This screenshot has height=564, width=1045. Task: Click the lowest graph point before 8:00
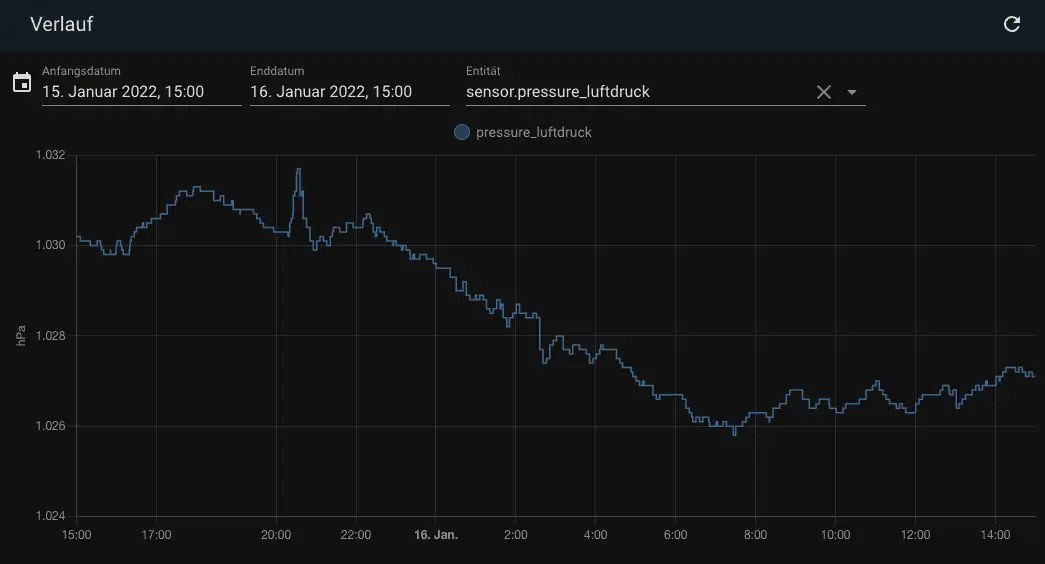click(734, 434)
